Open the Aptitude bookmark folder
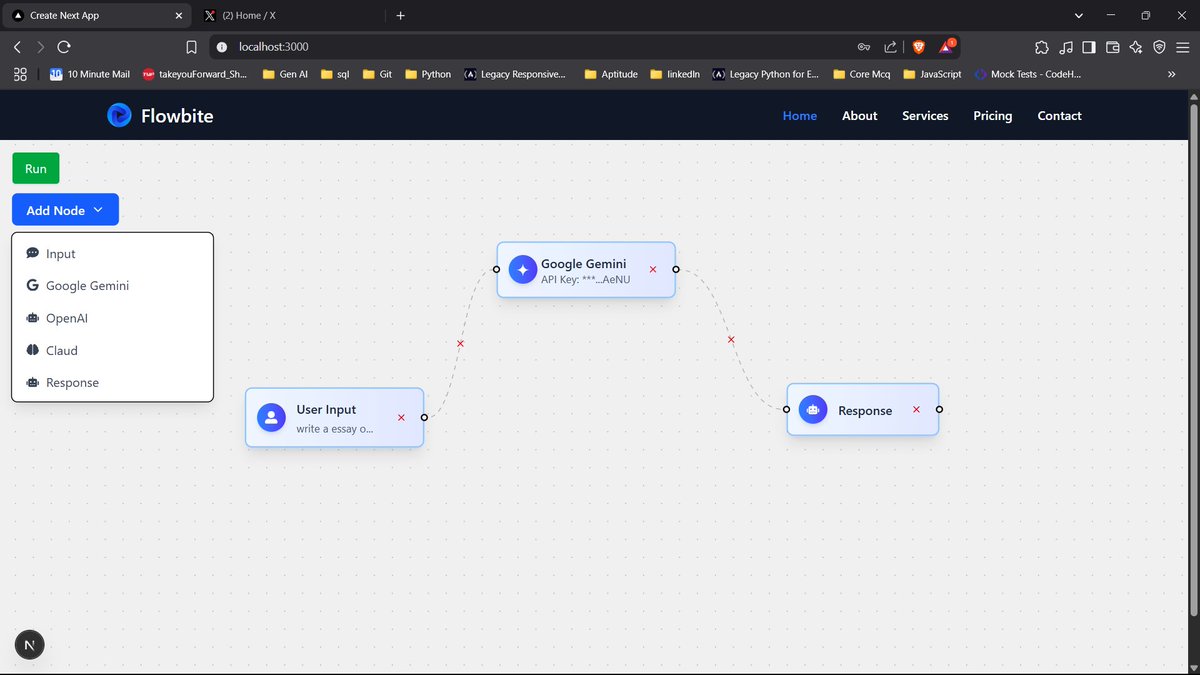1200x675 pixels. pyautogui.click(x=611, y=74)
